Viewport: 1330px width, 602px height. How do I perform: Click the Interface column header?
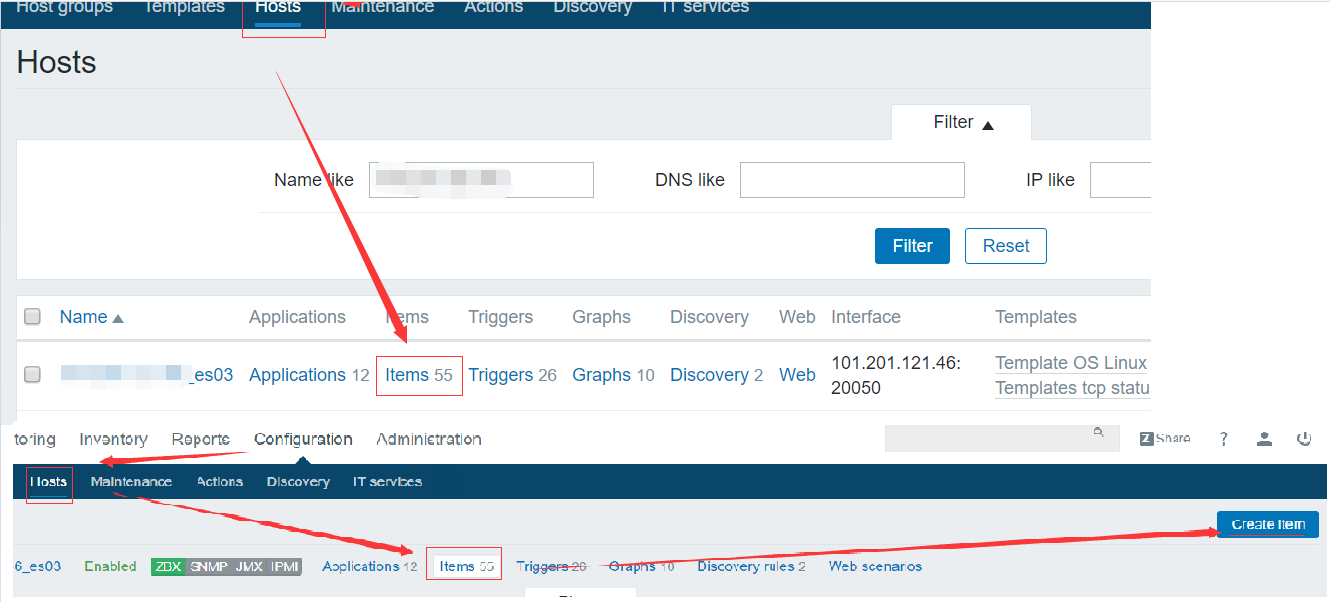866,317
